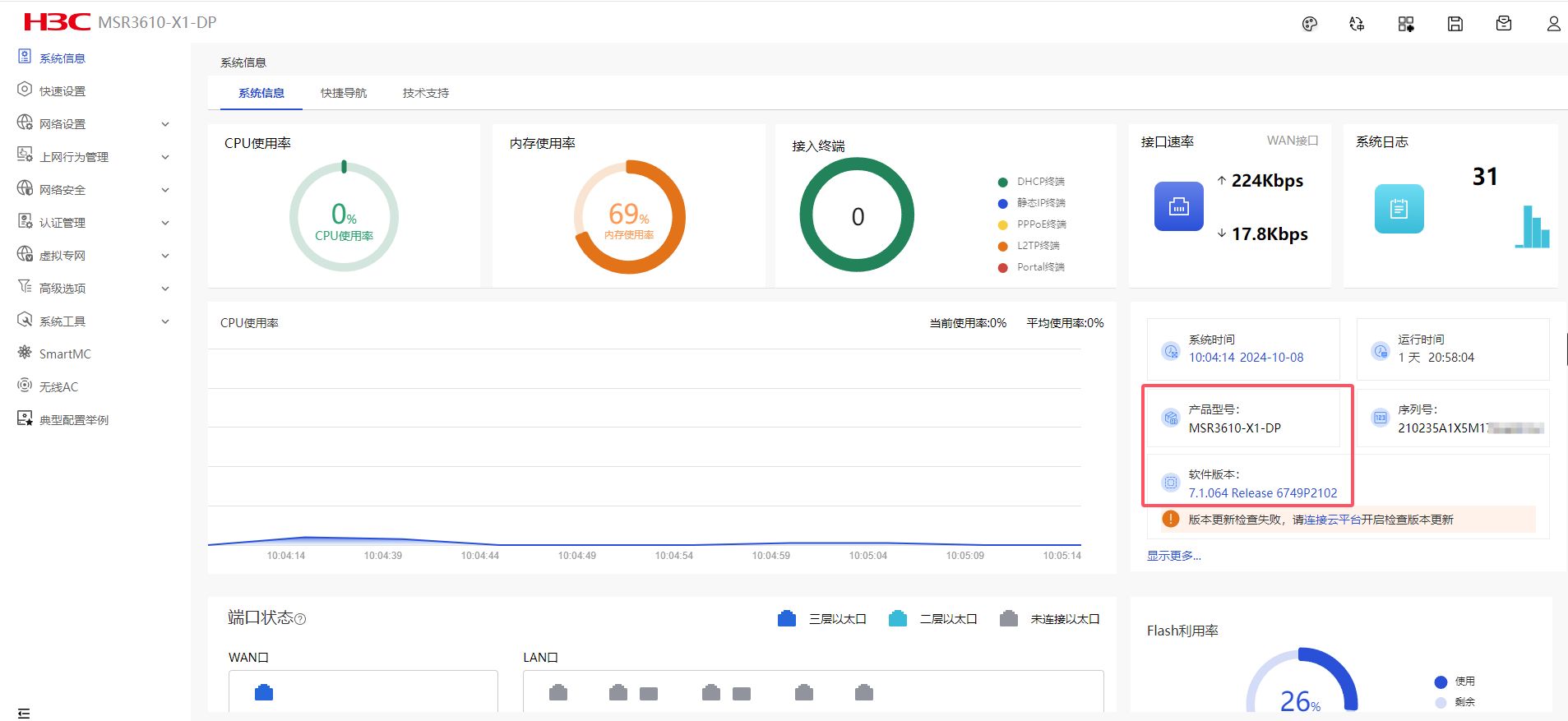Expand the 虚拟专网 chevron

click(x=165, y=256)
